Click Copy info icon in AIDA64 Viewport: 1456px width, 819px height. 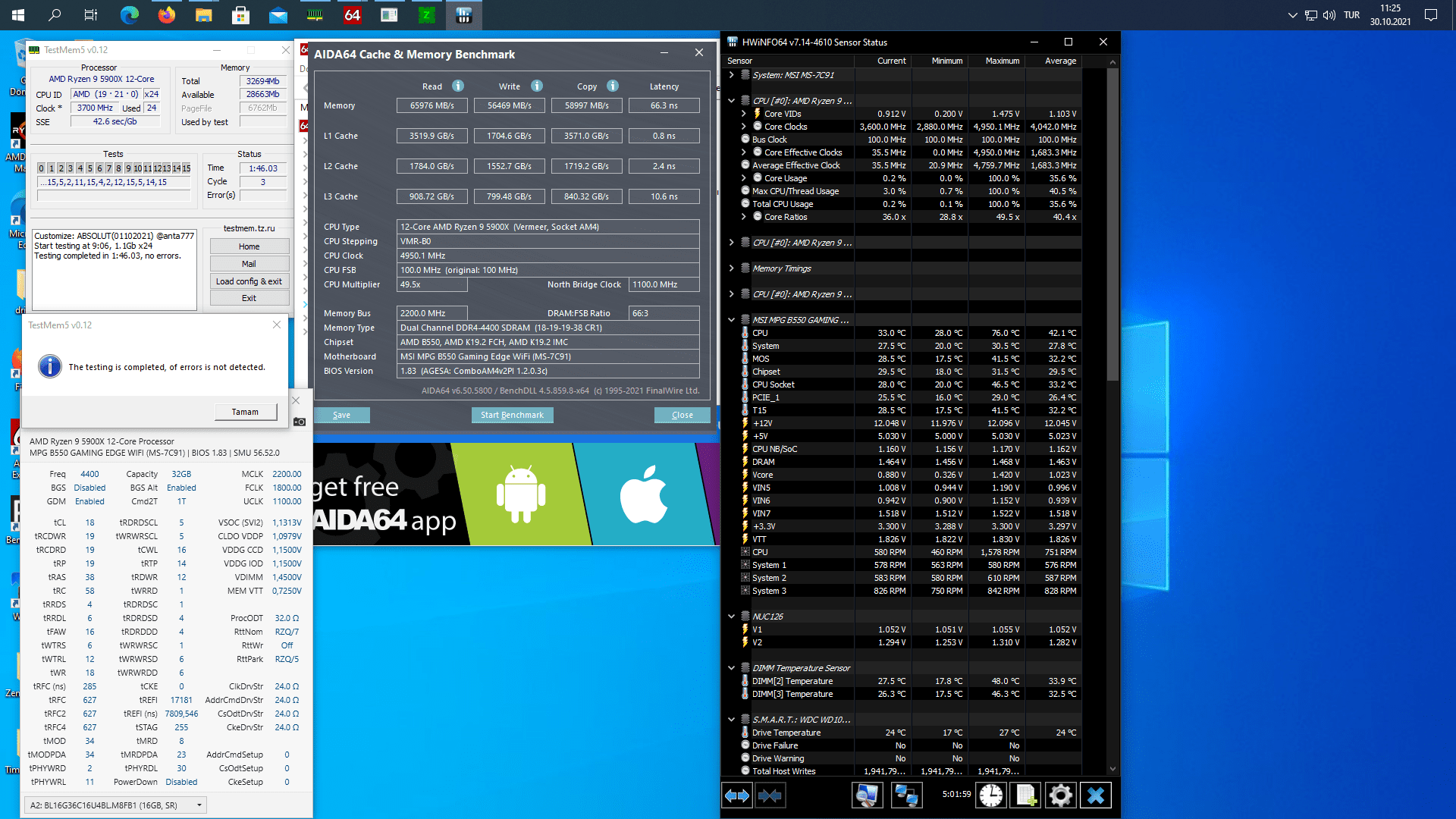pyautogui.click(x=613, y=86)
